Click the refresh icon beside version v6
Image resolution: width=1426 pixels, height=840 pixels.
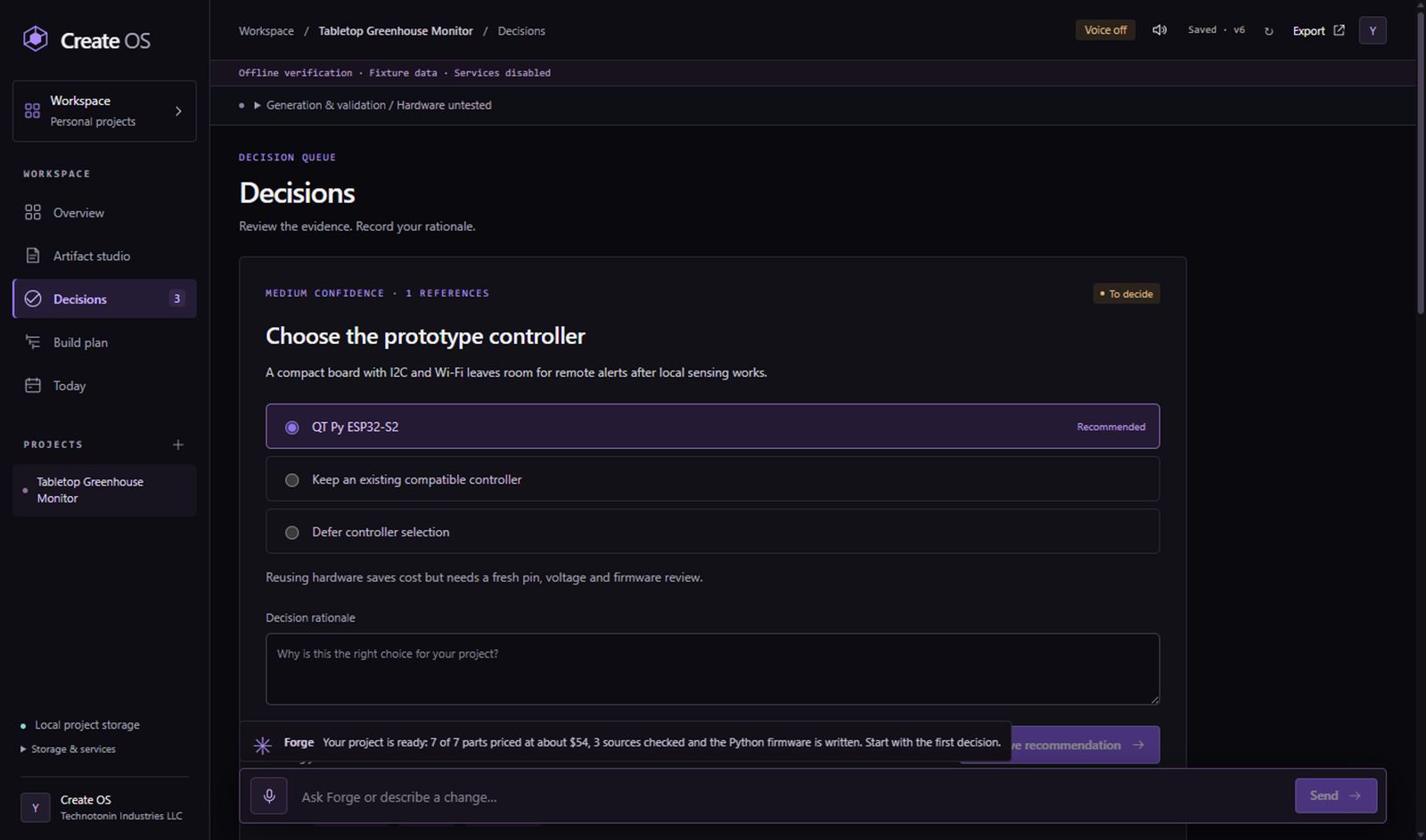[1268, 31]
